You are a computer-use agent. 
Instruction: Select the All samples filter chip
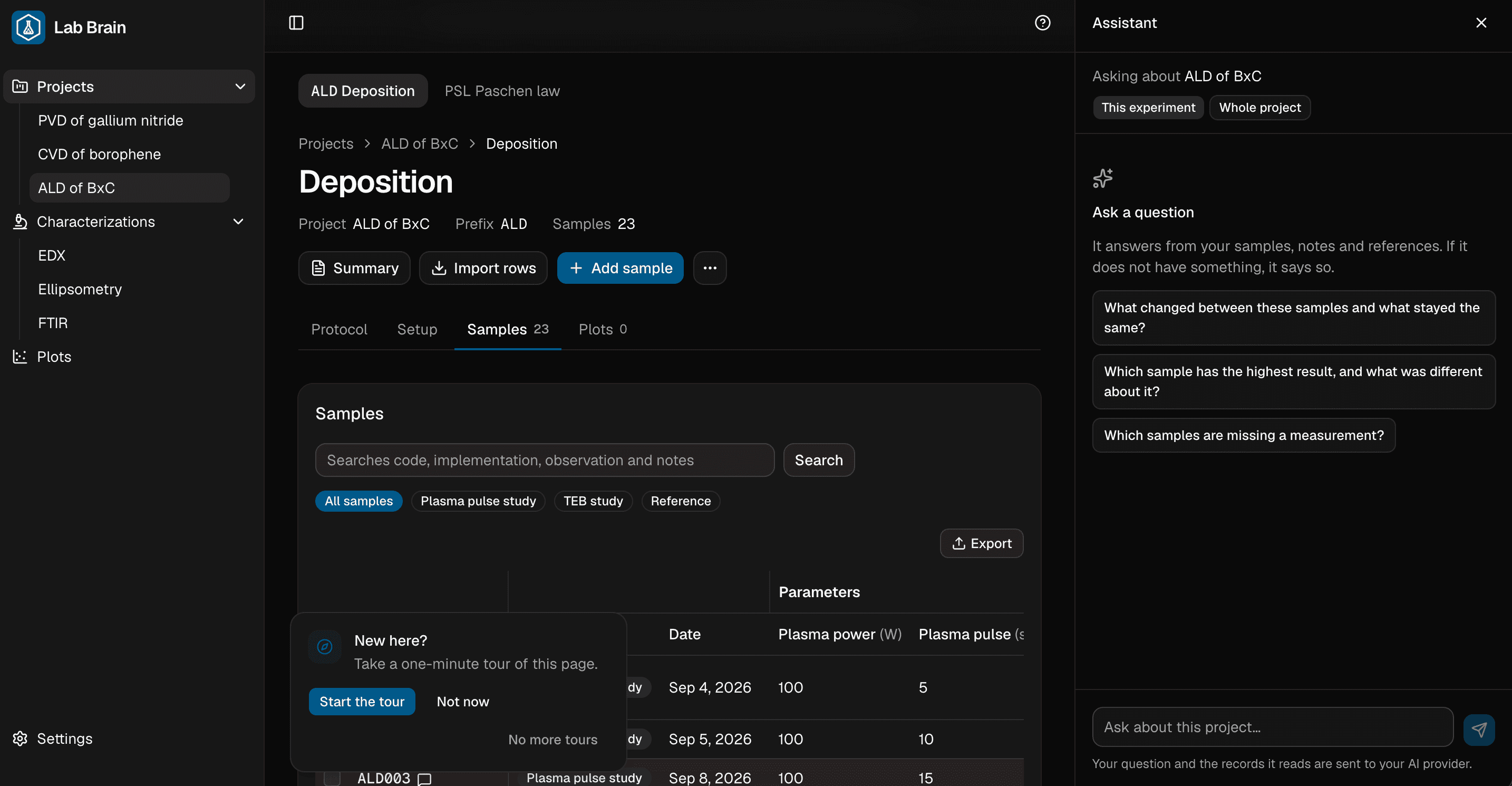pyautogui.click(x=358, y=501)
